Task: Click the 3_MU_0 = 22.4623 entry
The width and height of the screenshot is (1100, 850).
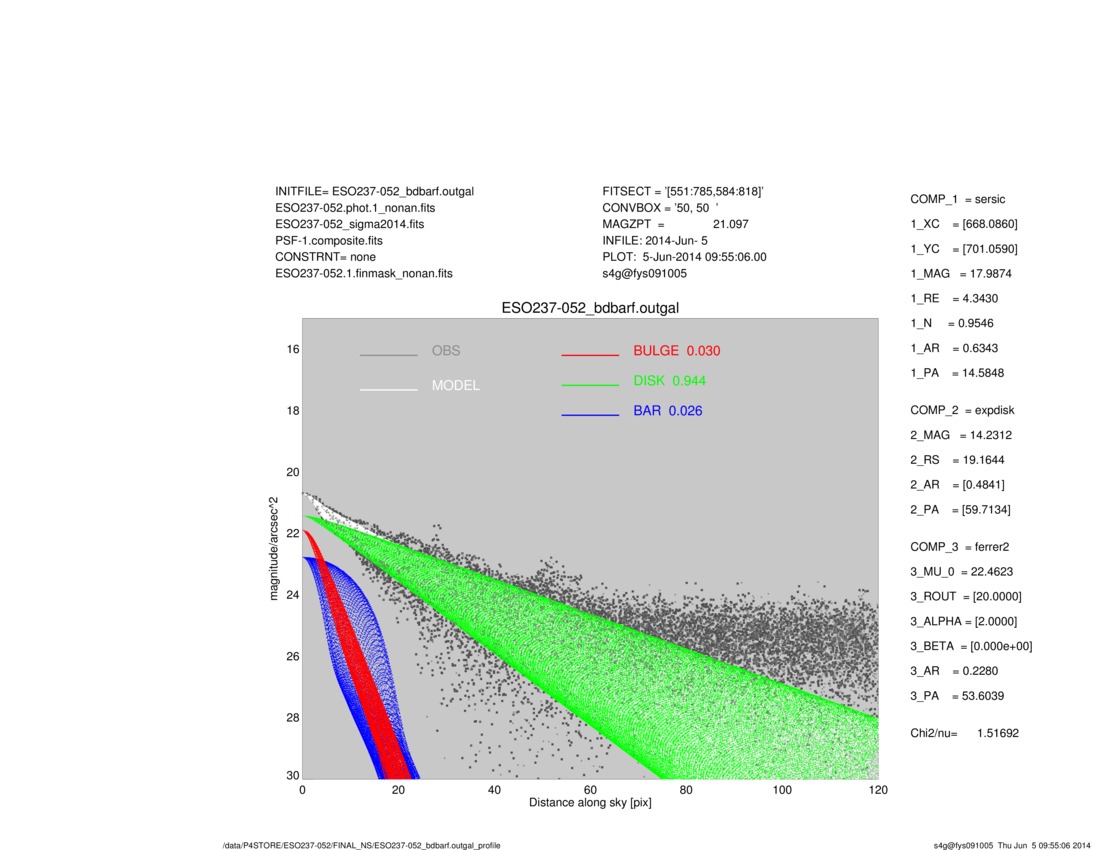Action: coord(962,572)
